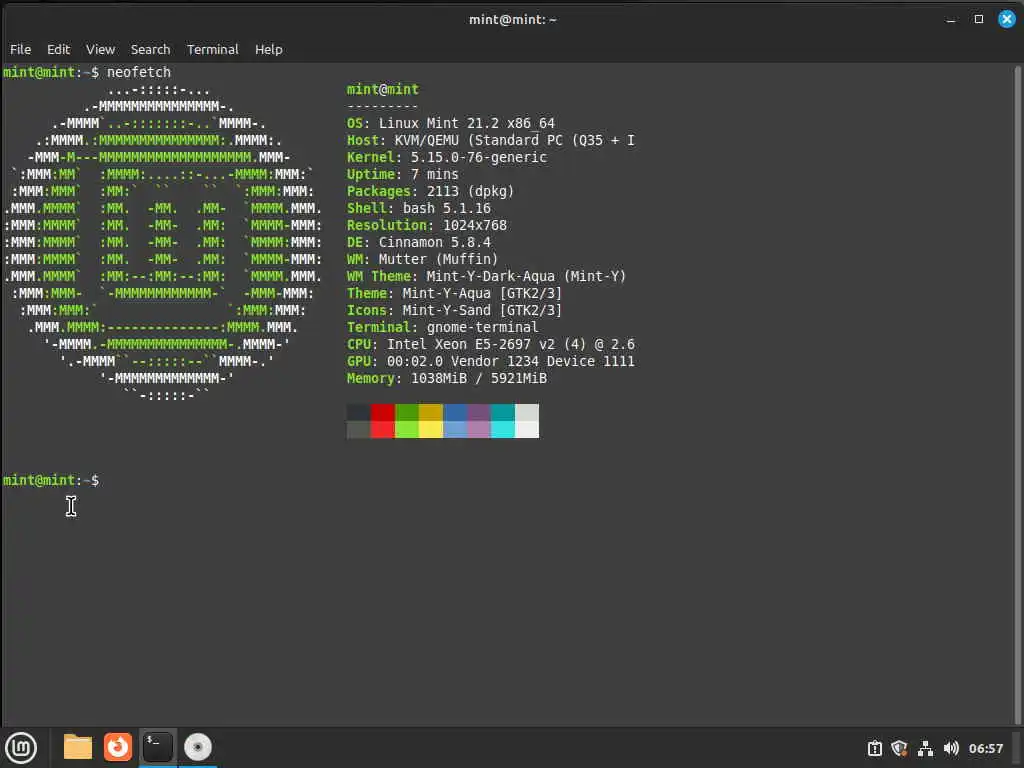
Task: Open the Help menu
Action: (x=268, y=50)
